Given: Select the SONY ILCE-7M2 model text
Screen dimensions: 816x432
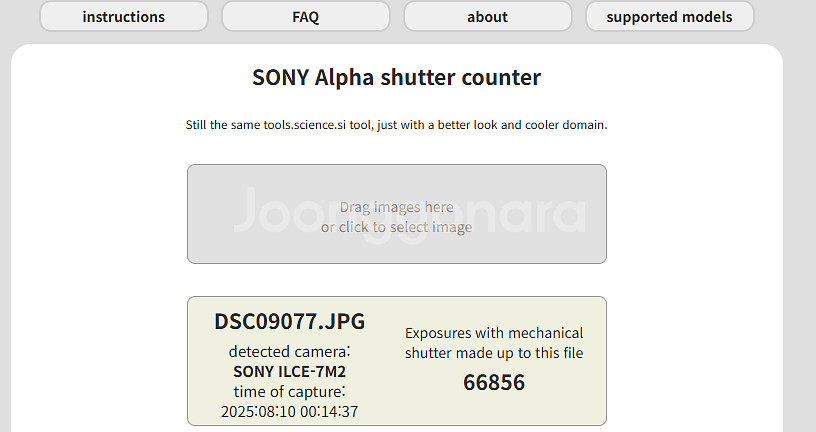Looking at the screenshot, I should (x=290, y=371).
